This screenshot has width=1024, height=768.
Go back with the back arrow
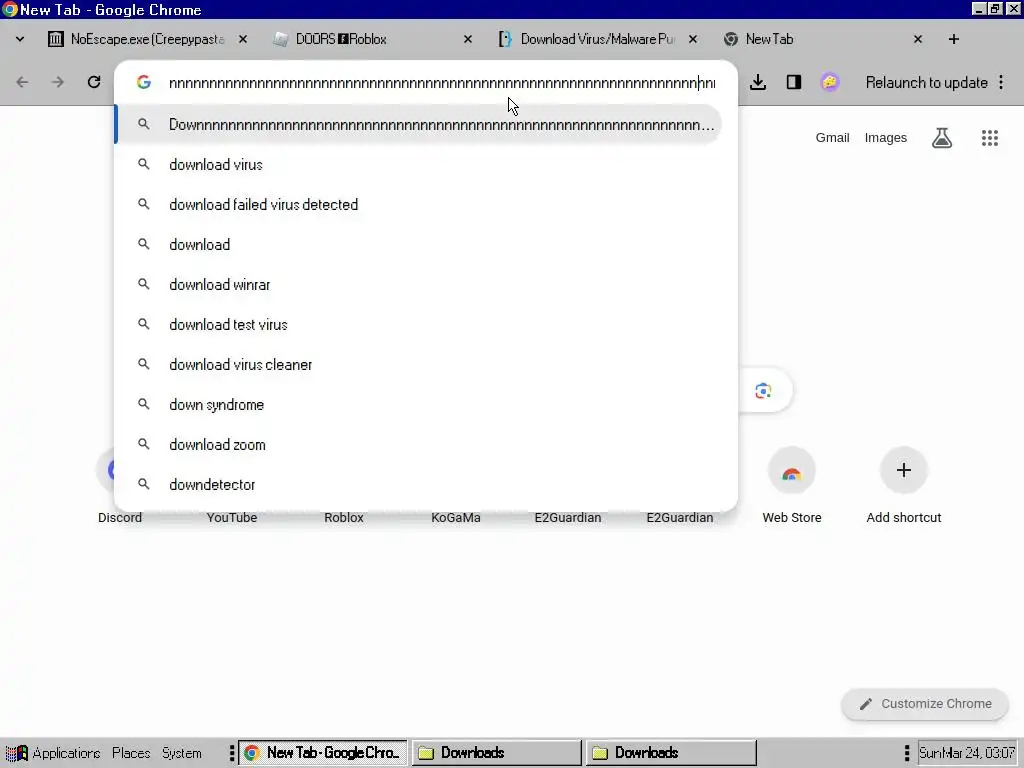22,82
